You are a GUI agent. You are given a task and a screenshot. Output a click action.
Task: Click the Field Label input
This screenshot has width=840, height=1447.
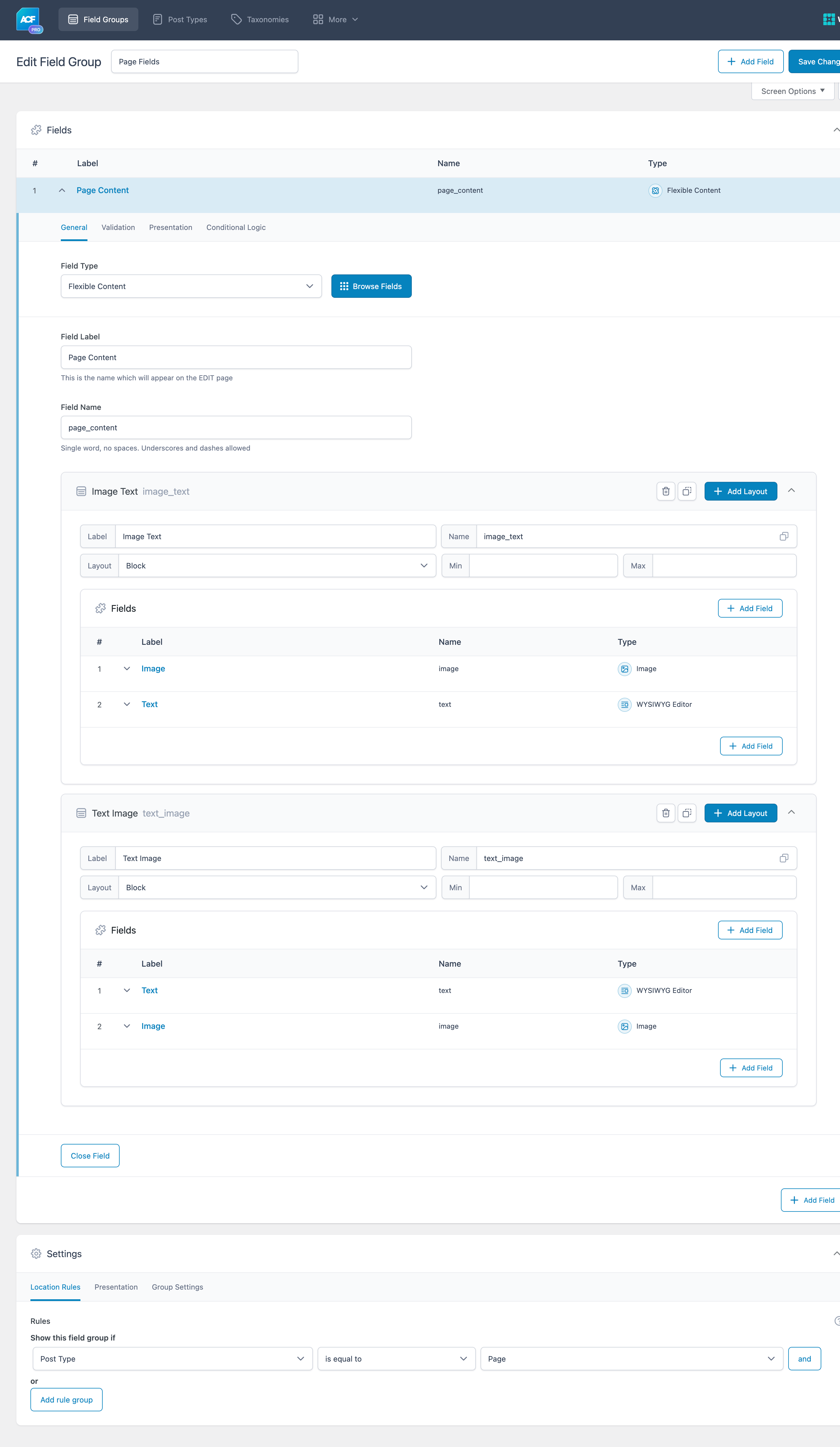(x=236, y=357)
